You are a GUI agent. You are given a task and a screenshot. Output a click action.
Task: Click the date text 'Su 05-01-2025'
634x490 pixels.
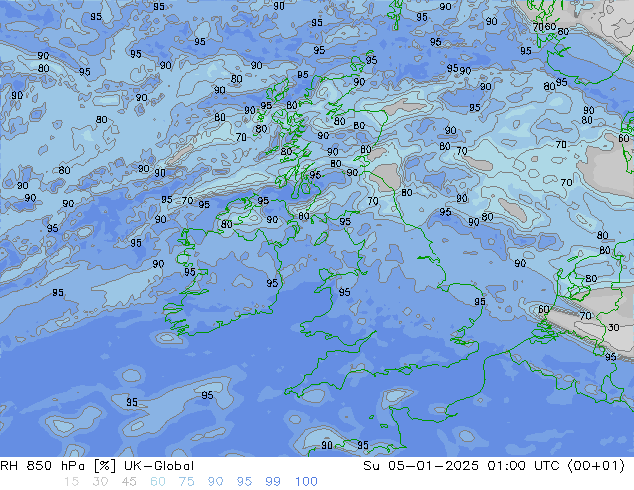421,466
